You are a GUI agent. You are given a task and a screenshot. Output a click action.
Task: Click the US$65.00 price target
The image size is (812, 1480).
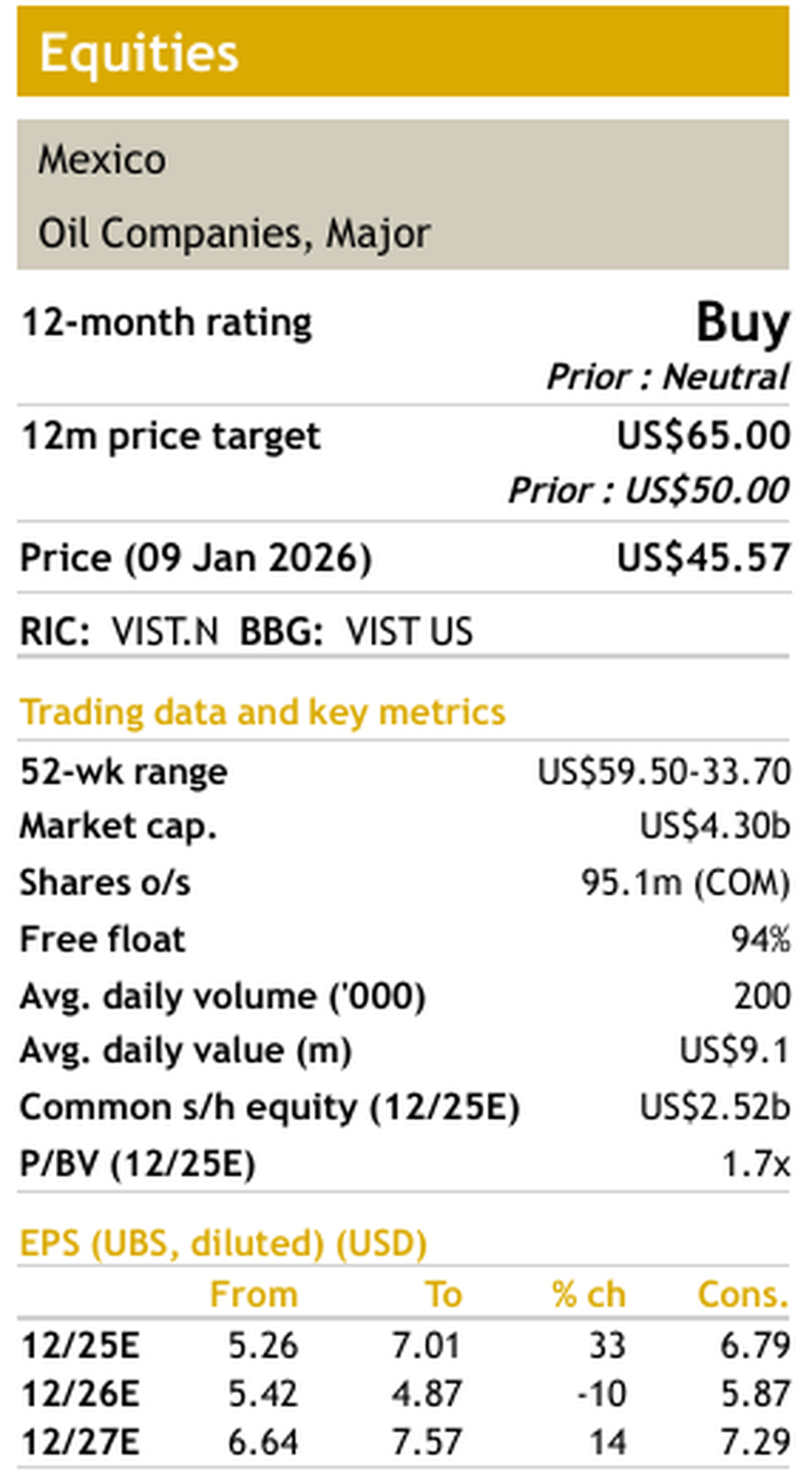pyautogui.click(x=703, y=435)
